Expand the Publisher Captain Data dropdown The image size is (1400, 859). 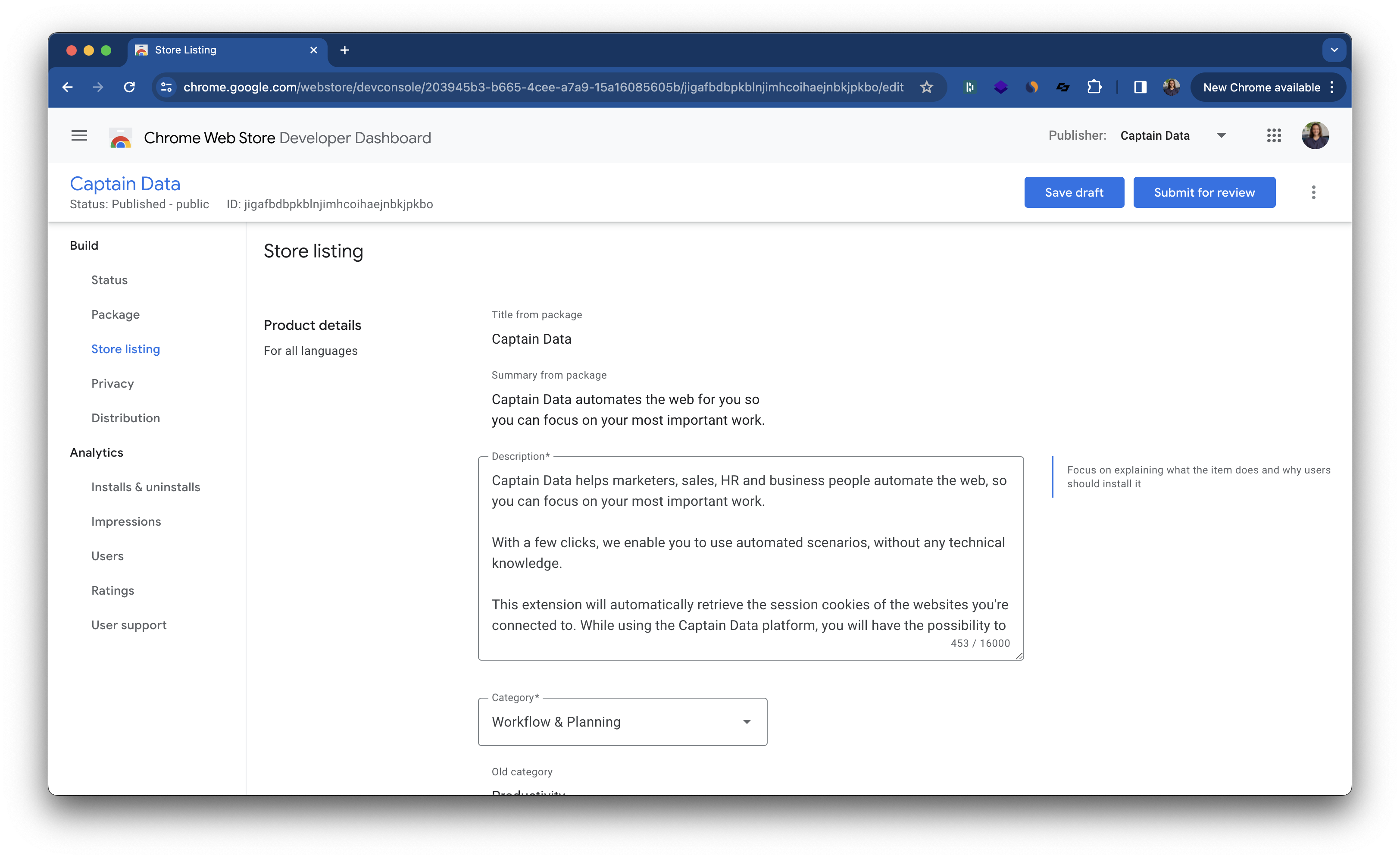coord(1221,136)
